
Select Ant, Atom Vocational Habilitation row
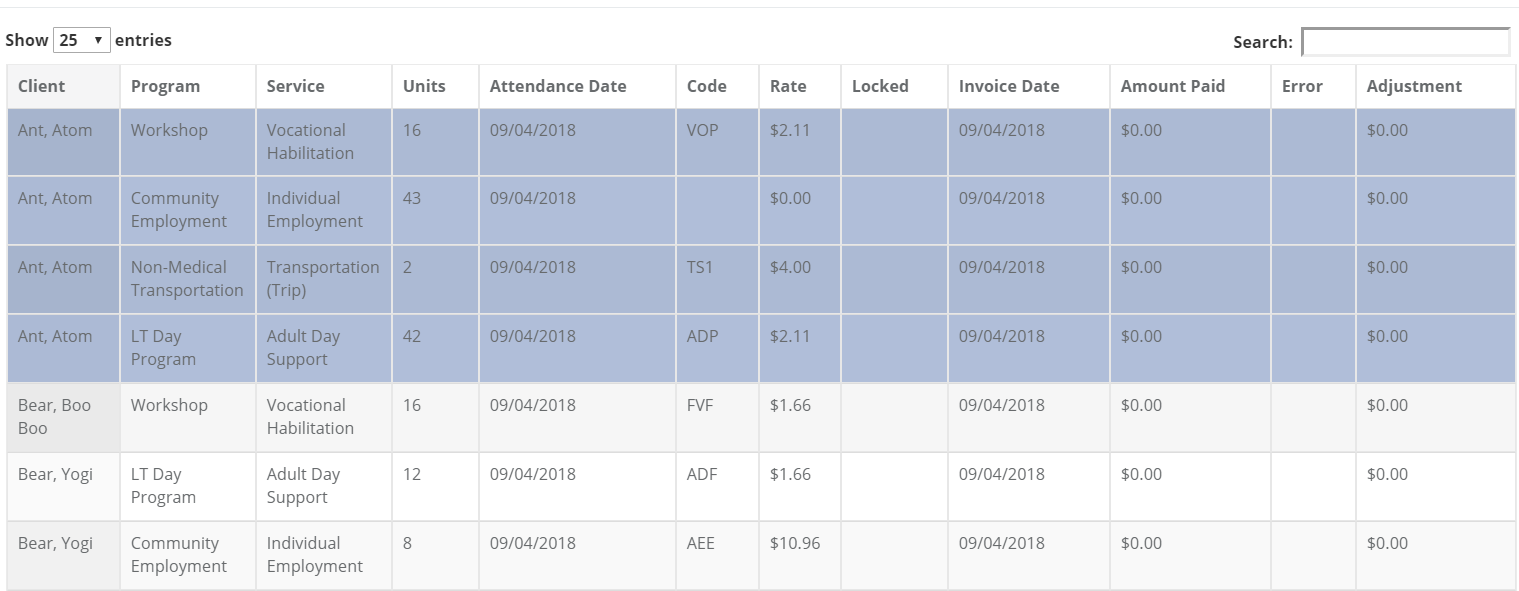click(x=310, y=142)
